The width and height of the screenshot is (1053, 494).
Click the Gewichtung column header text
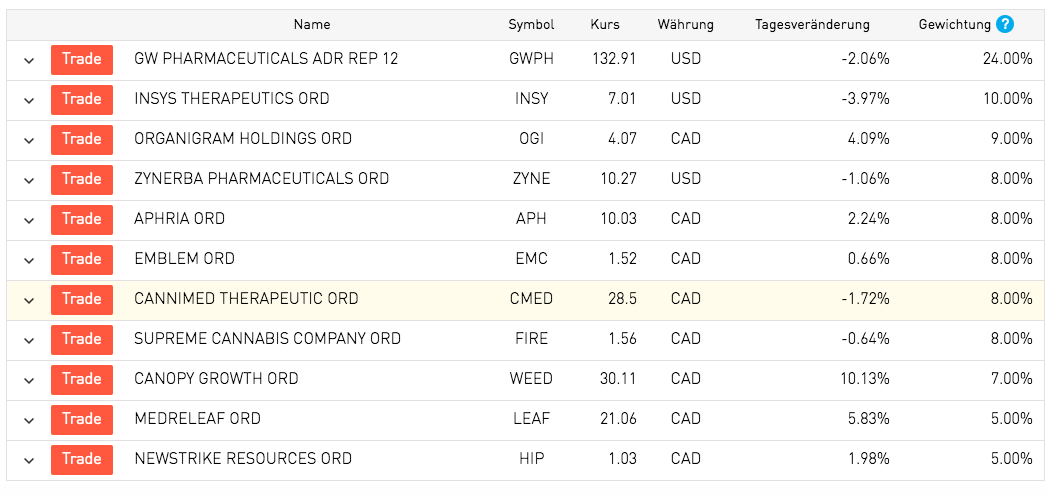[x=955, y=25]
